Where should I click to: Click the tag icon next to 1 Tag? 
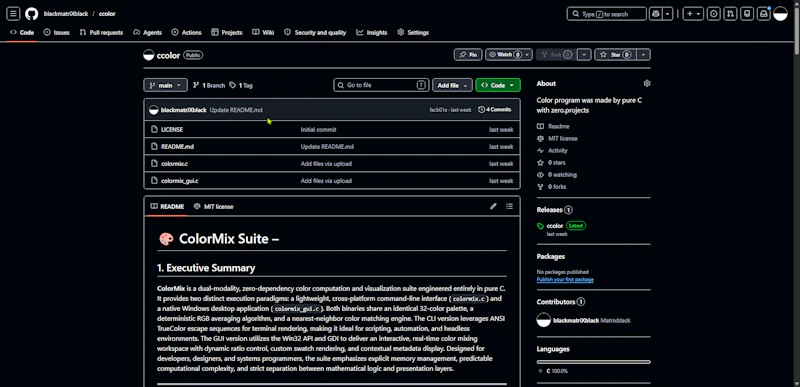[233, 85]
